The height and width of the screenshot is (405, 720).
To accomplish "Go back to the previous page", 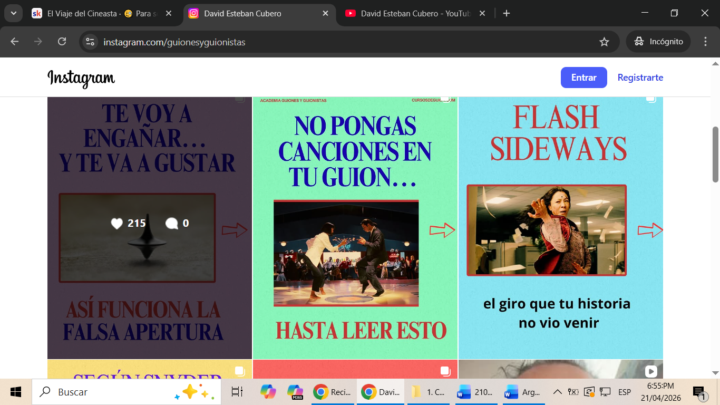I will pyautogui.click(x=14, y=42).
